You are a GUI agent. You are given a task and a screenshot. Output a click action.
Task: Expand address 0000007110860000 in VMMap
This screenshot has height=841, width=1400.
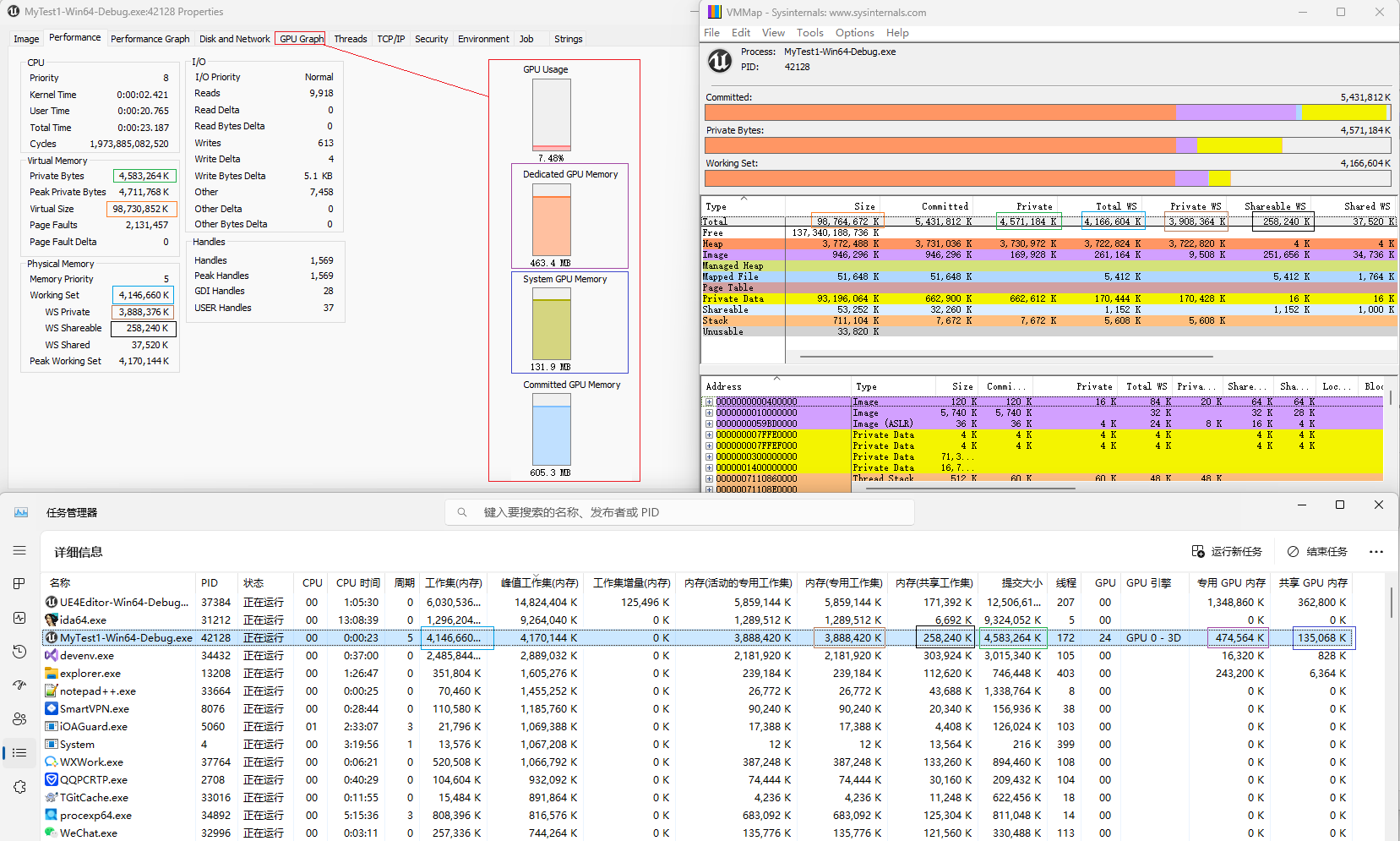710,478
